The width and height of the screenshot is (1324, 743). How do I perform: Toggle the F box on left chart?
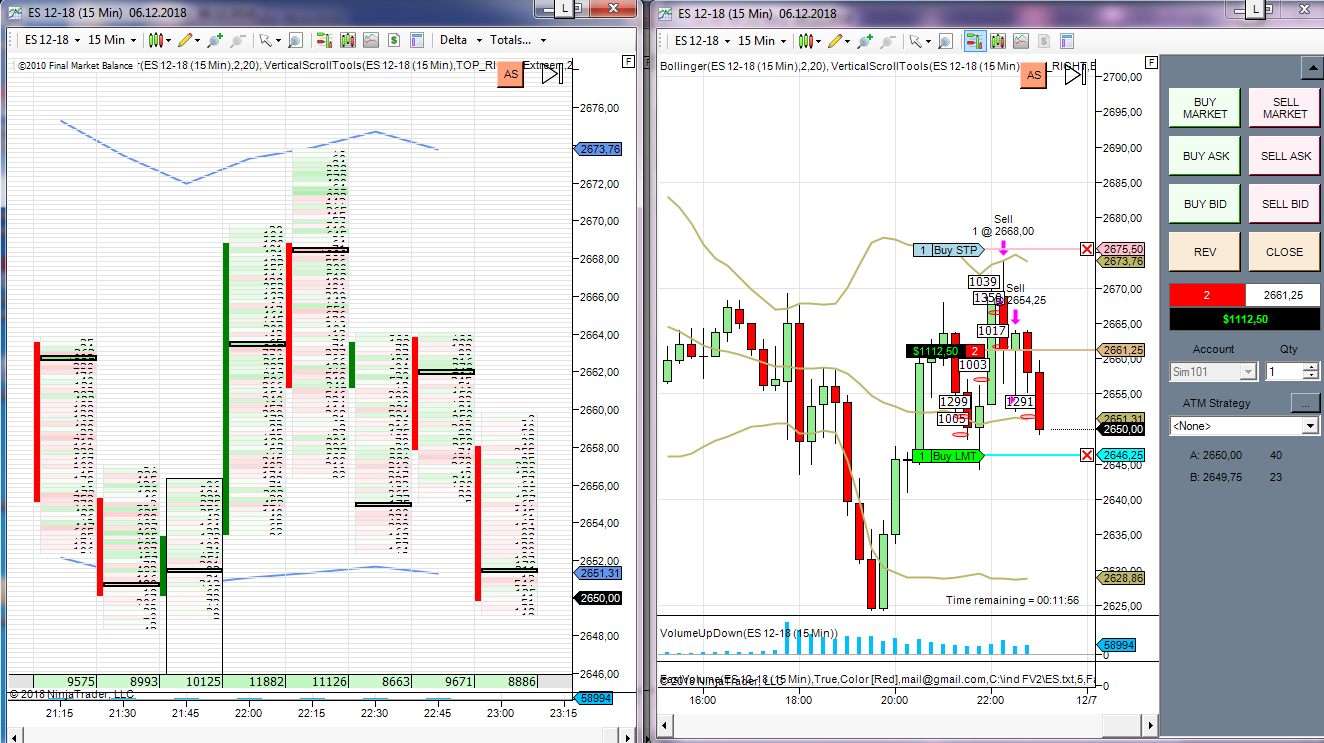(x=627, y=61)
